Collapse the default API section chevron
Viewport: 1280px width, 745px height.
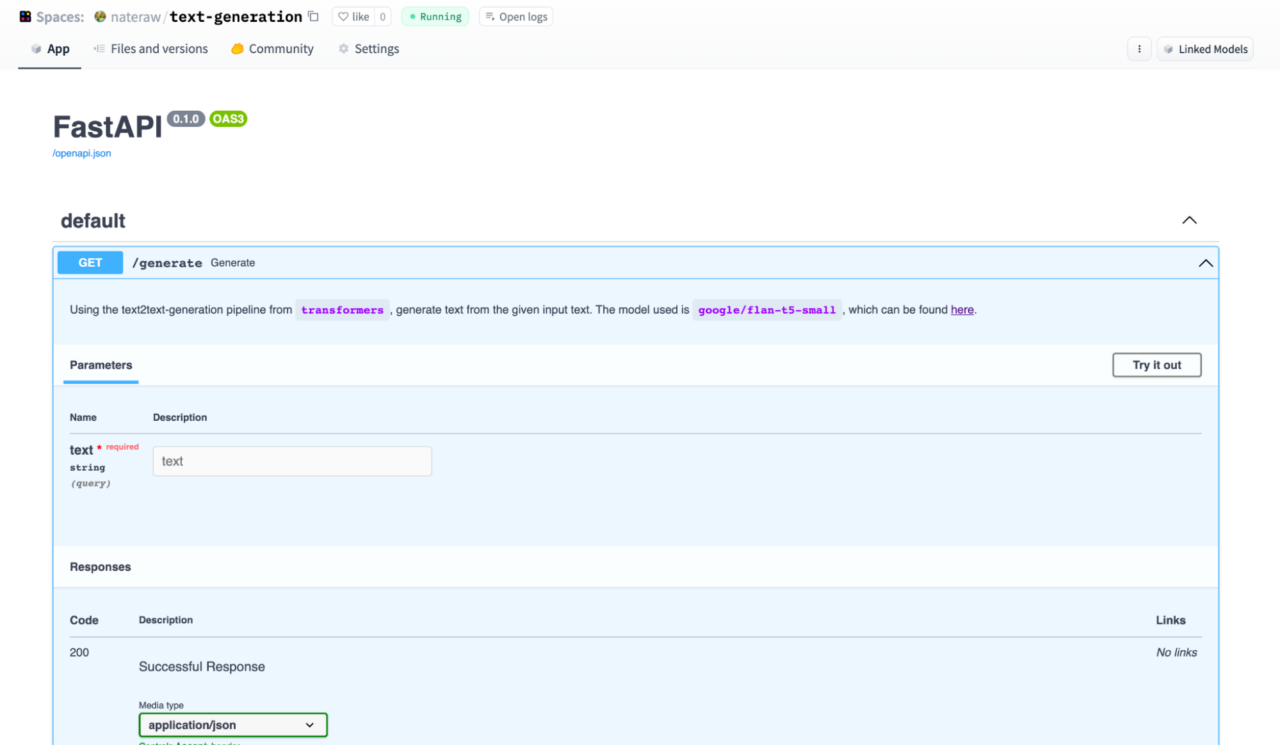point(1189,220)
